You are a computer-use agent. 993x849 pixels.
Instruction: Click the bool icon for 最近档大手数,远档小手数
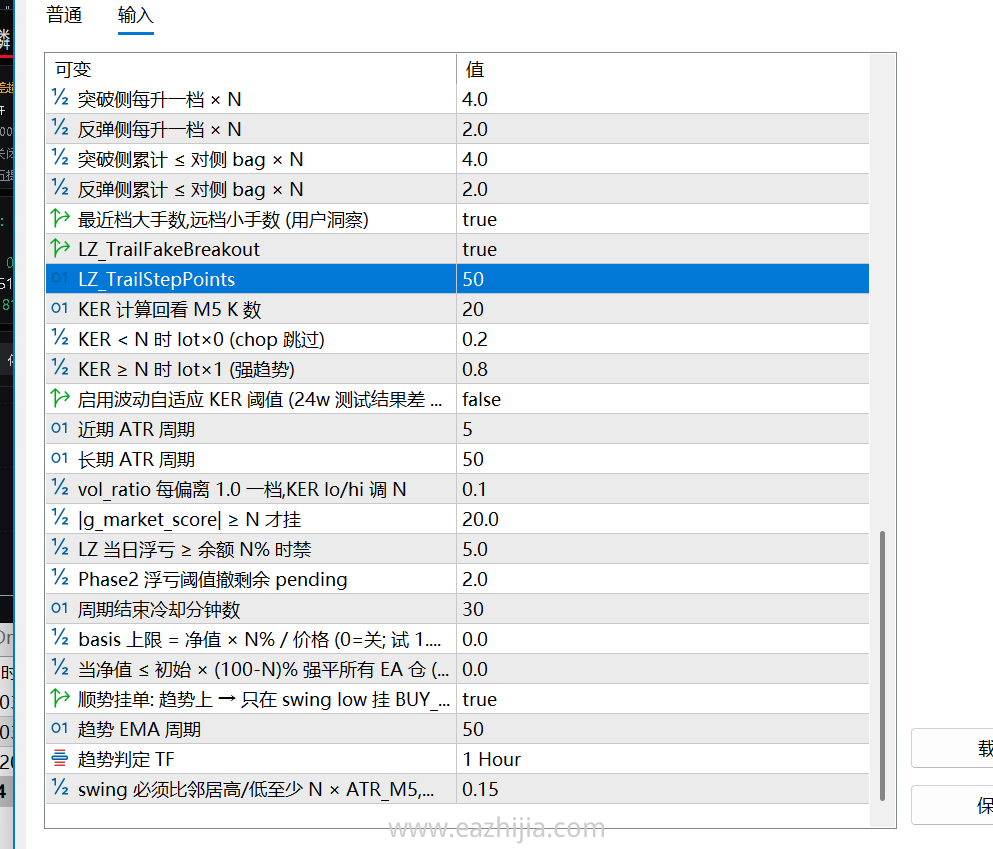(60, 219)
